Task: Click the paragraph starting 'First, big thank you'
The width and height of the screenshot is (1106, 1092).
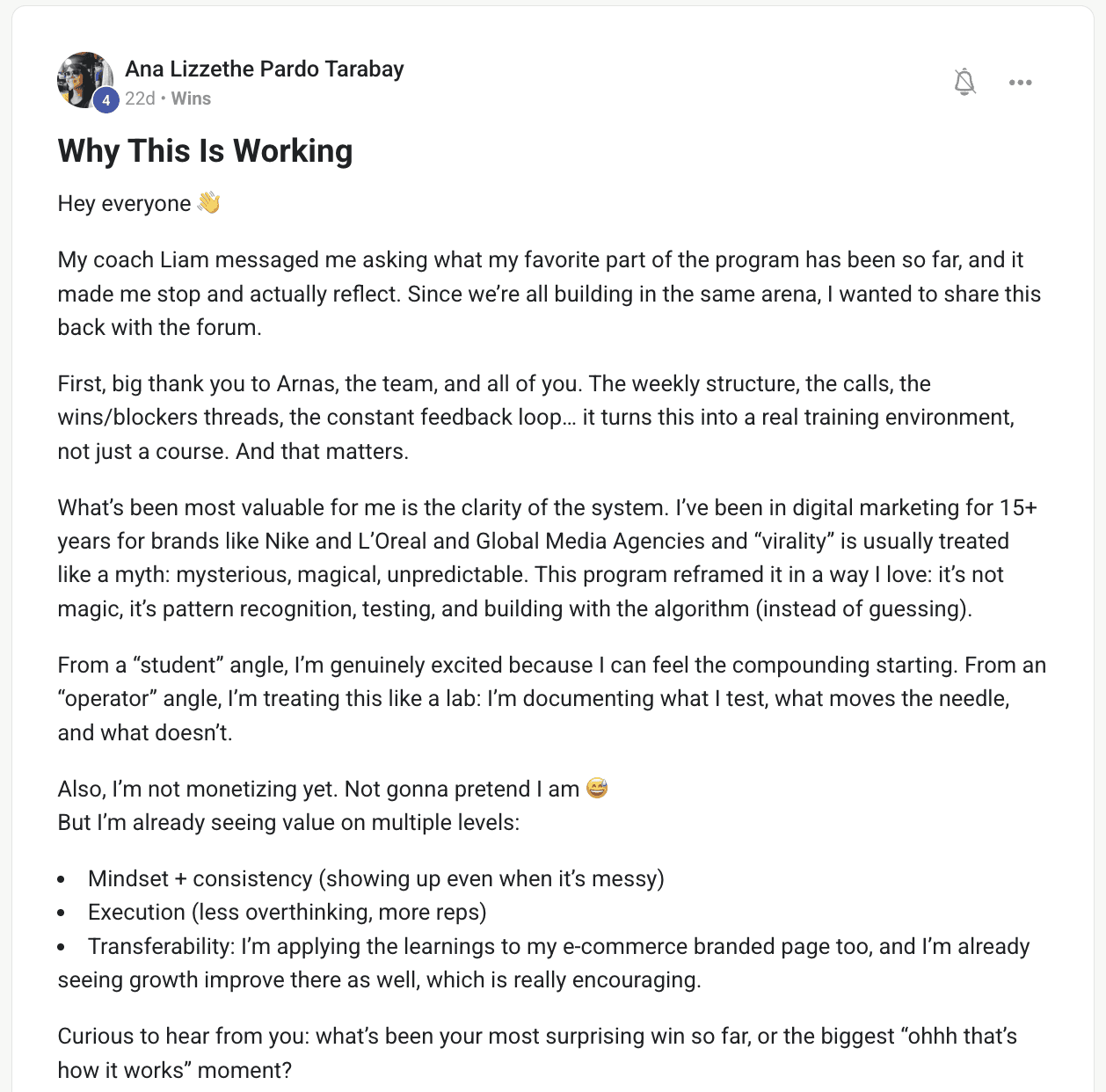Action: click(536, 418)
